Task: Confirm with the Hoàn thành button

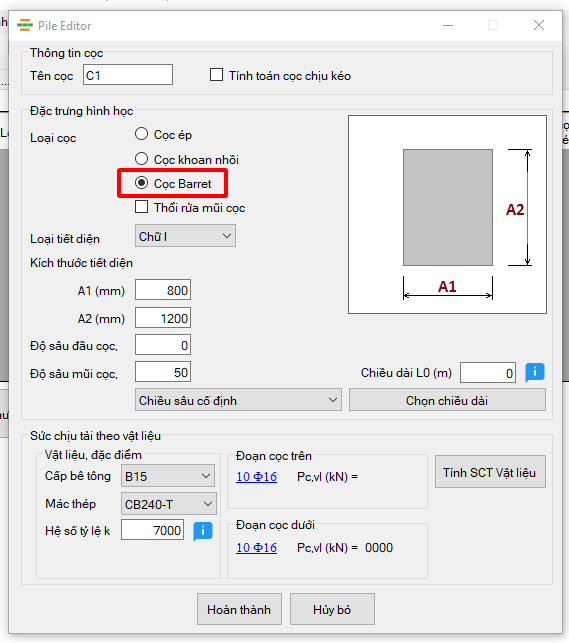Action: (239, 609)
